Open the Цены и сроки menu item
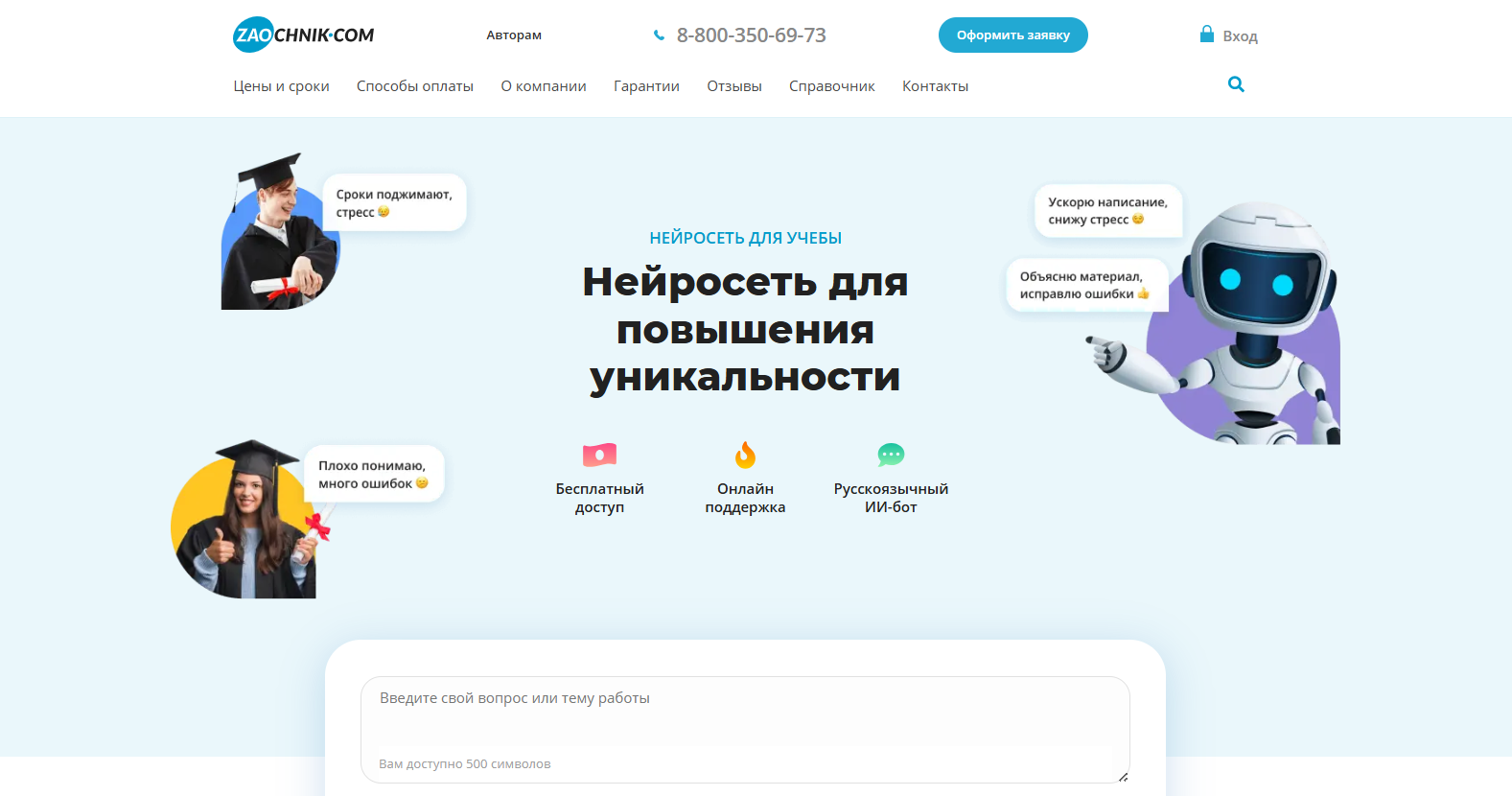This screenshot has height=796, width=1512. [281, 86]
